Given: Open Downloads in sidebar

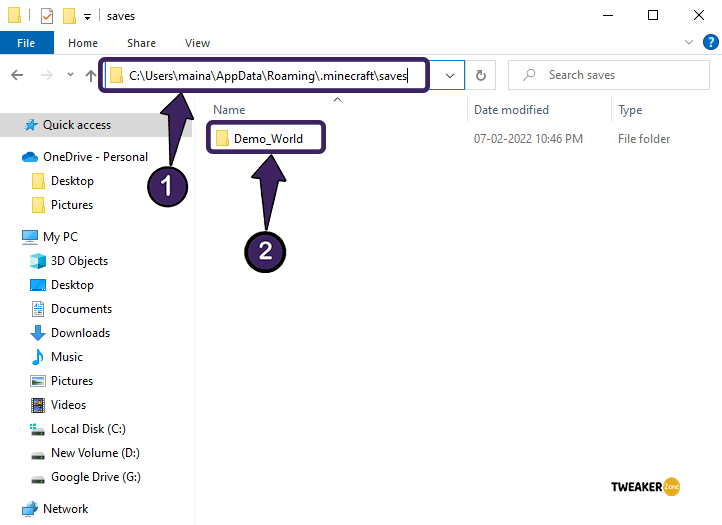Looking at the screenshot, I should coord(81,333).
